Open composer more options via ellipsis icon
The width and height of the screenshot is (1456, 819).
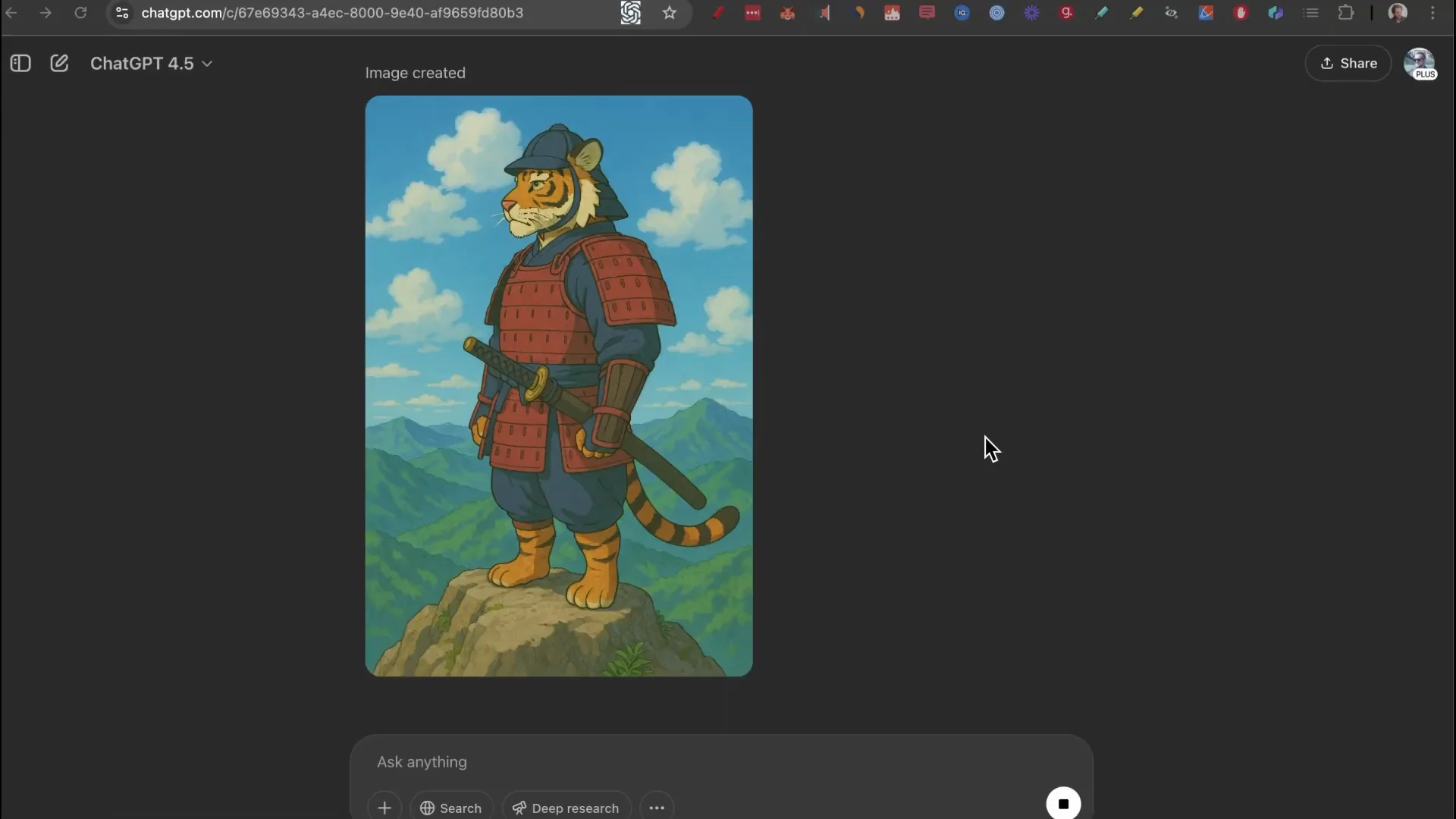click(x=657, y=807)
